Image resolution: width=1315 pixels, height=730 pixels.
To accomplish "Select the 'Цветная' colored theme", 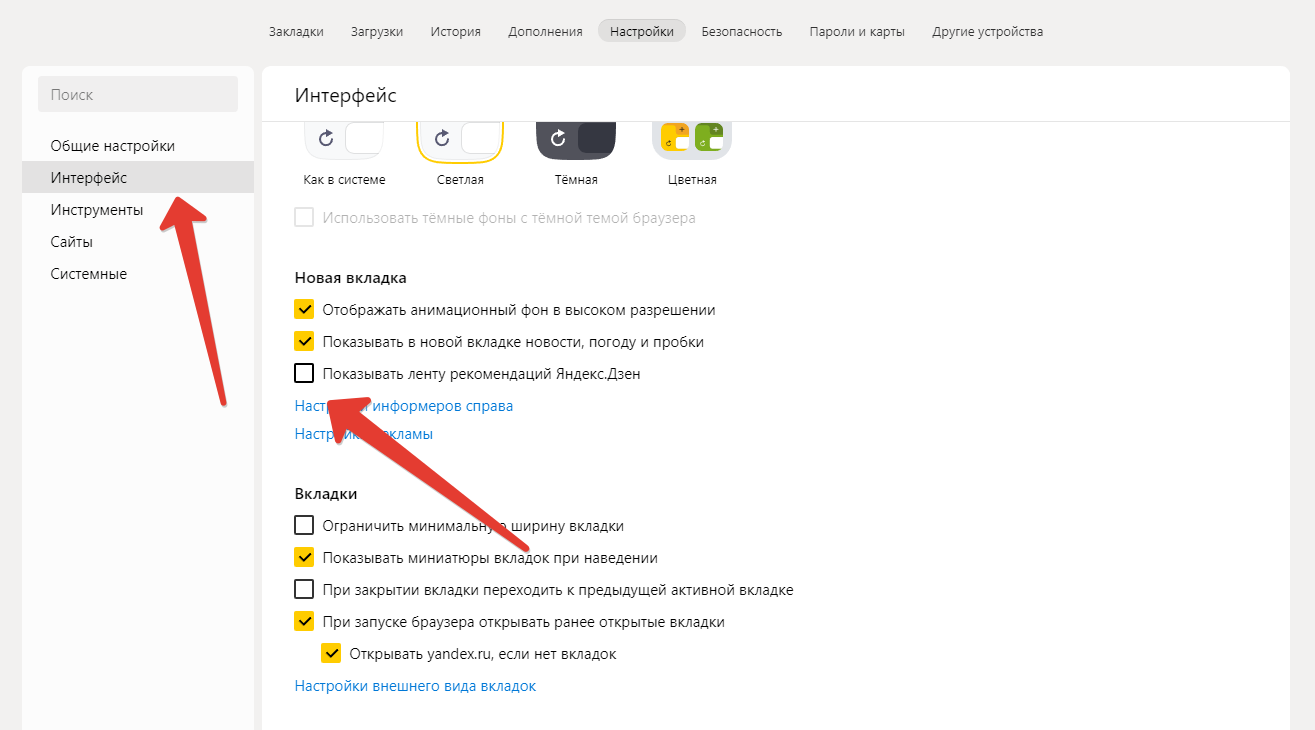I will tap(692, 140).
